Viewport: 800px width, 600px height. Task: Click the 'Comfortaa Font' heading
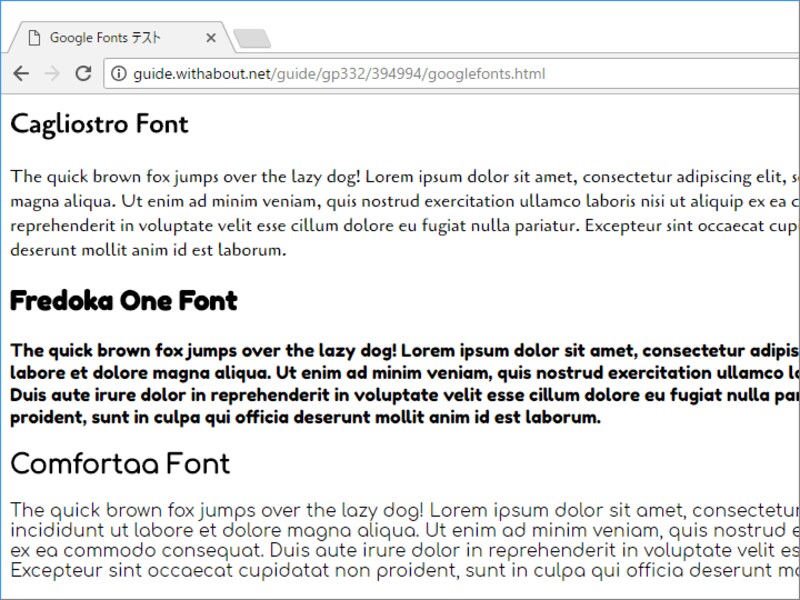click(x=120, y=463)
